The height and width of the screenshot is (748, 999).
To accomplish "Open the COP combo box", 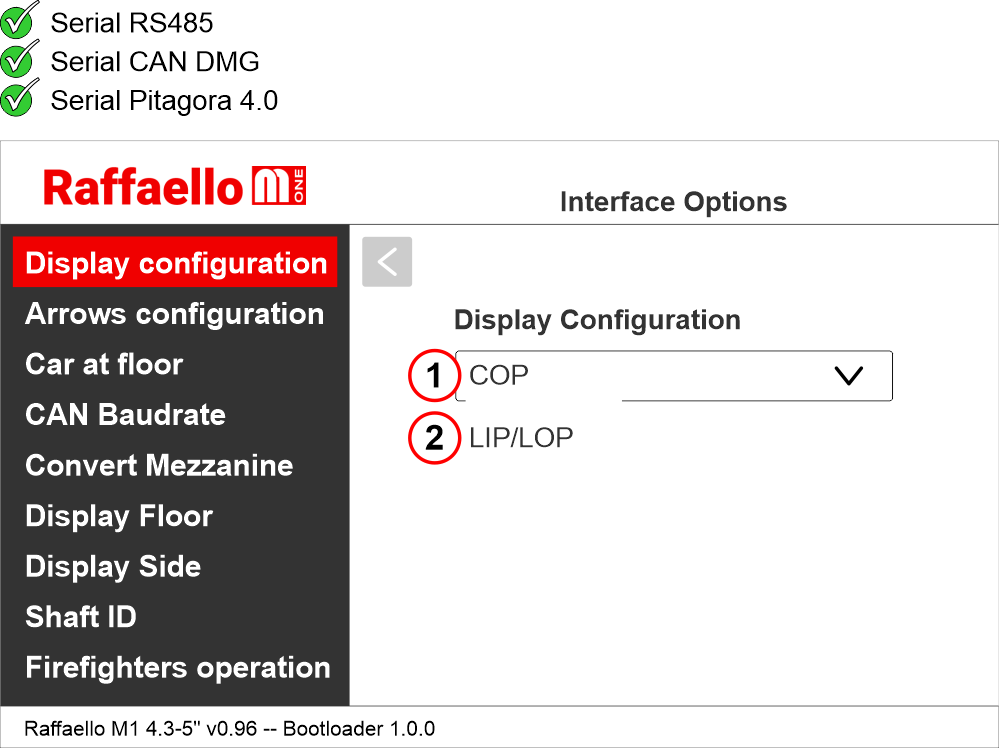I will click(x=650, y=376).
